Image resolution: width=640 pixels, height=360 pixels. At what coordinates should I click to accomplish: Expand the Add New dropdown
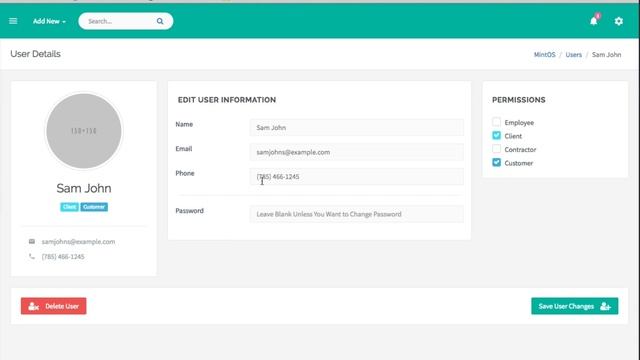(49, 21)
